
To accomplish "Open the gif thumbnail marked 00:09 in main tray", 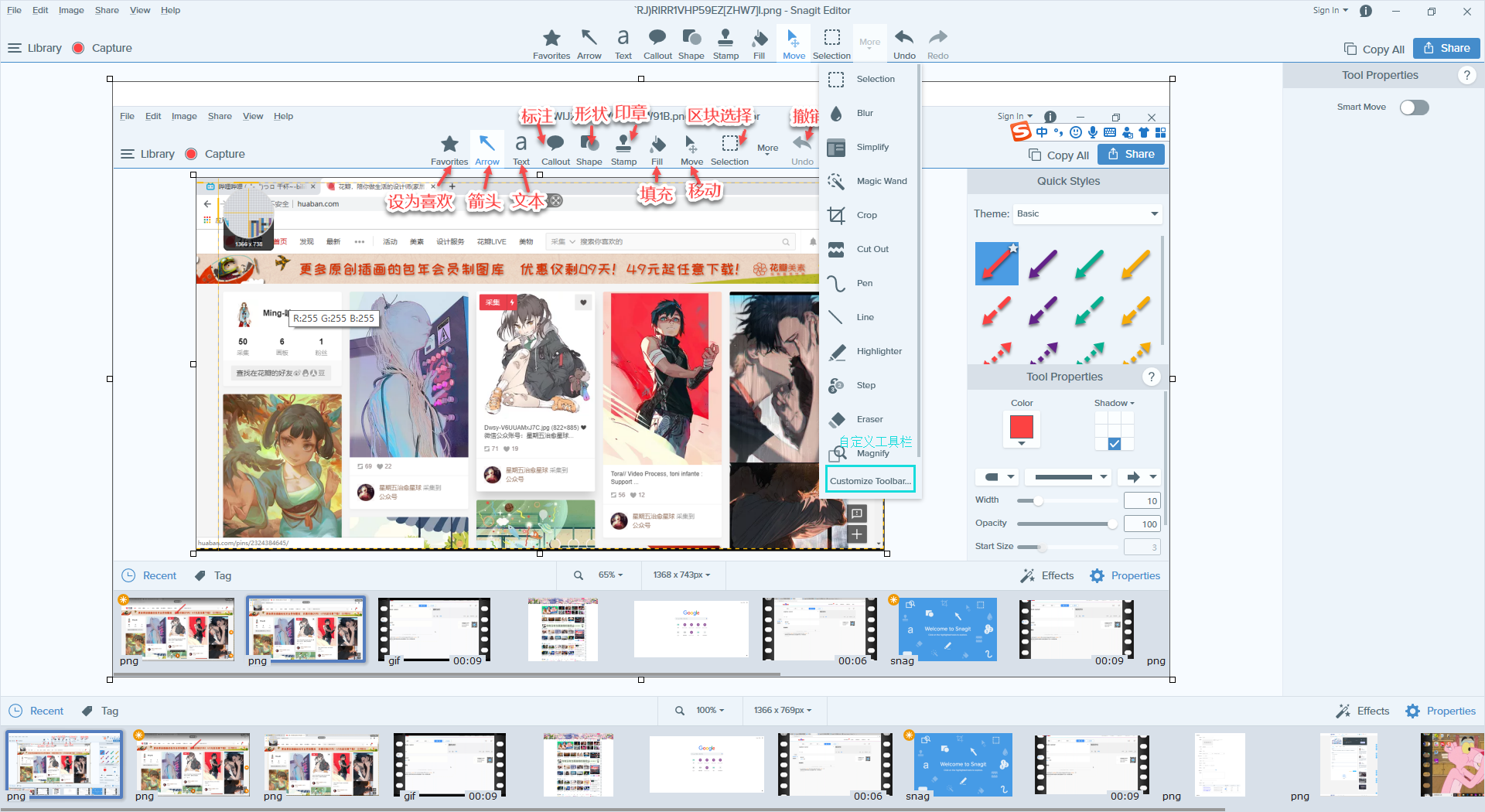I will pyautogui.click(x=449, y=765).
